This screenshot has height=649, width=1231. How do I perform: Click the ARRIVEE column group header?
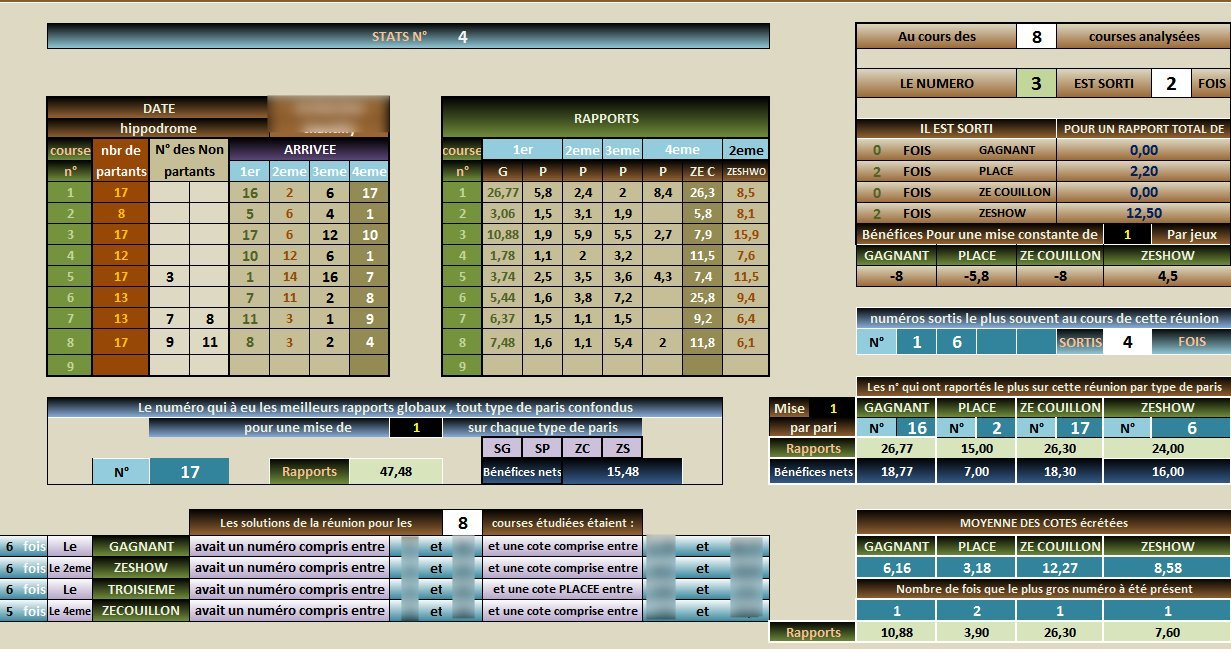[x=309, y=149]
